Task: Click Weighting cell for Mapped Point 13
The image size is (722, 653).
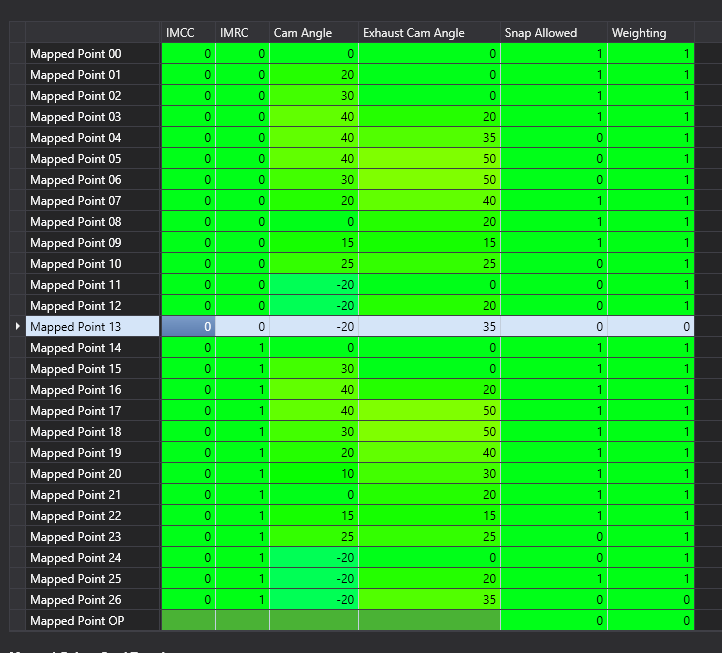Action: click(651, 327)
